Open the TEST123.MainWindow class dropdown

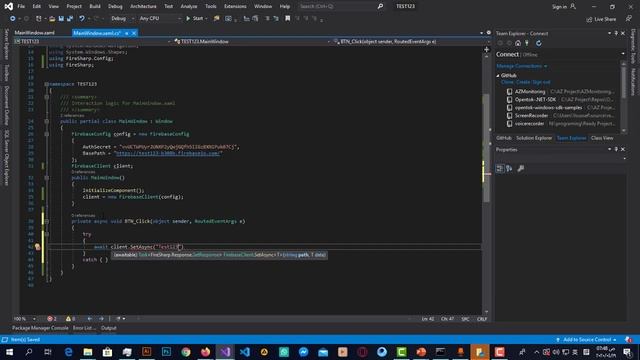coord(251,42)
